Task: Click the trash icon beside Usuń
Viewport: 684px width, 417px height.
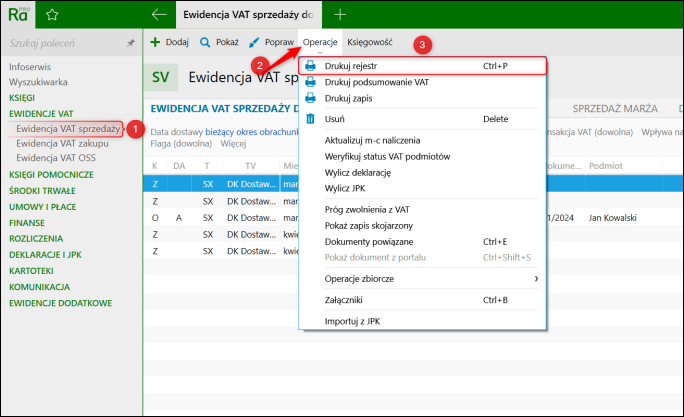Action: (310, 119)
